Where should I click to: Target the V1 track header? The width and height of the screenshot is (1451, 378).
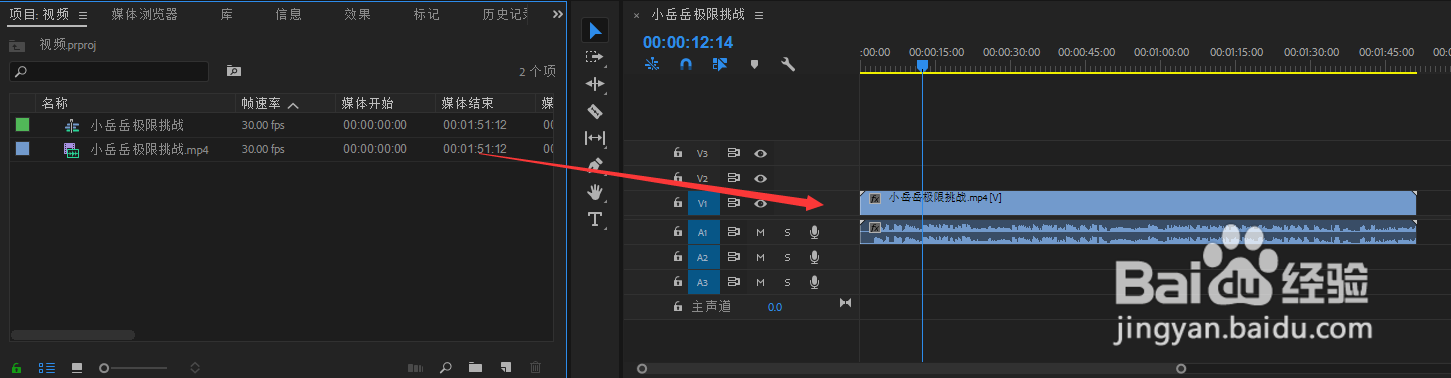click(x=703, y=203)
